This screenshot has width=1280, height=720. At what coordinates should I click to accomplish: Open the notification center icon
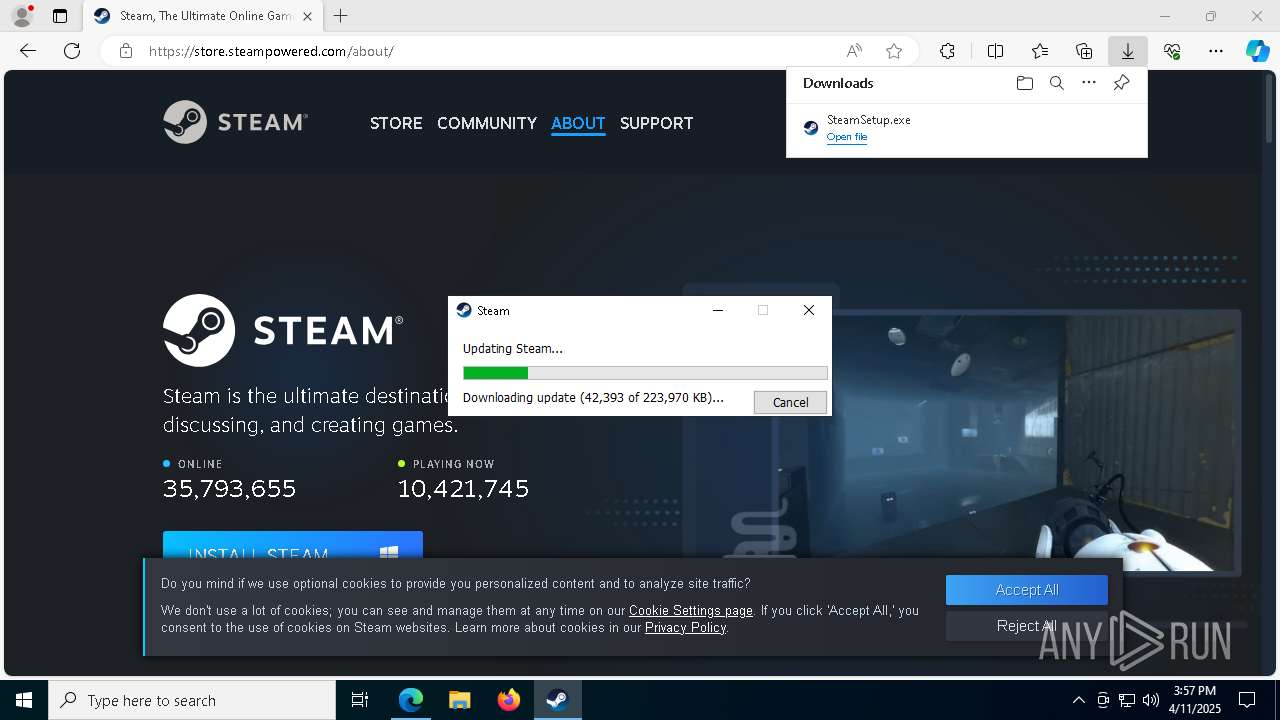click(x=1247, y=700)
